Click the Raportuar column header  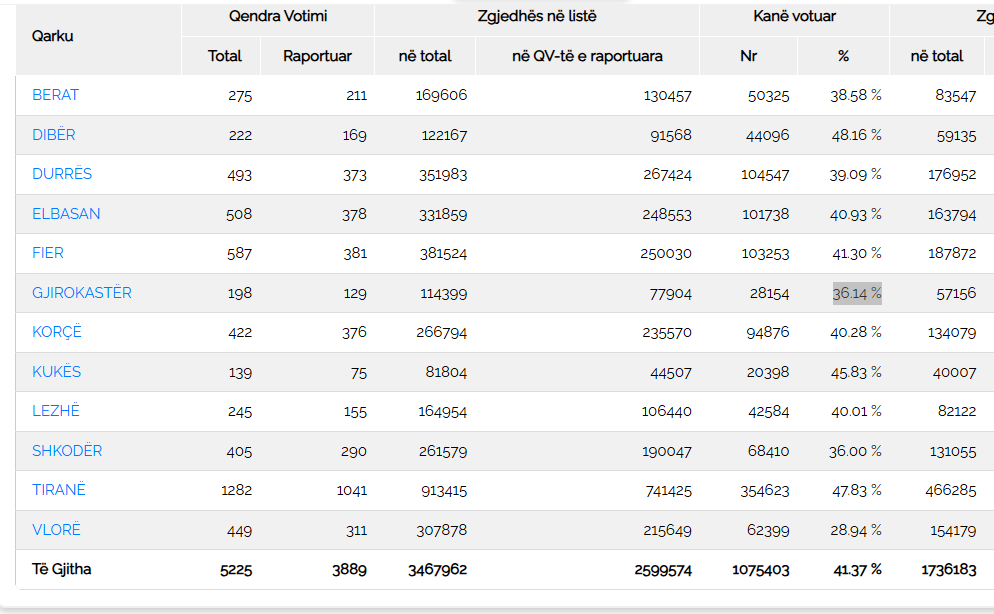317,56
